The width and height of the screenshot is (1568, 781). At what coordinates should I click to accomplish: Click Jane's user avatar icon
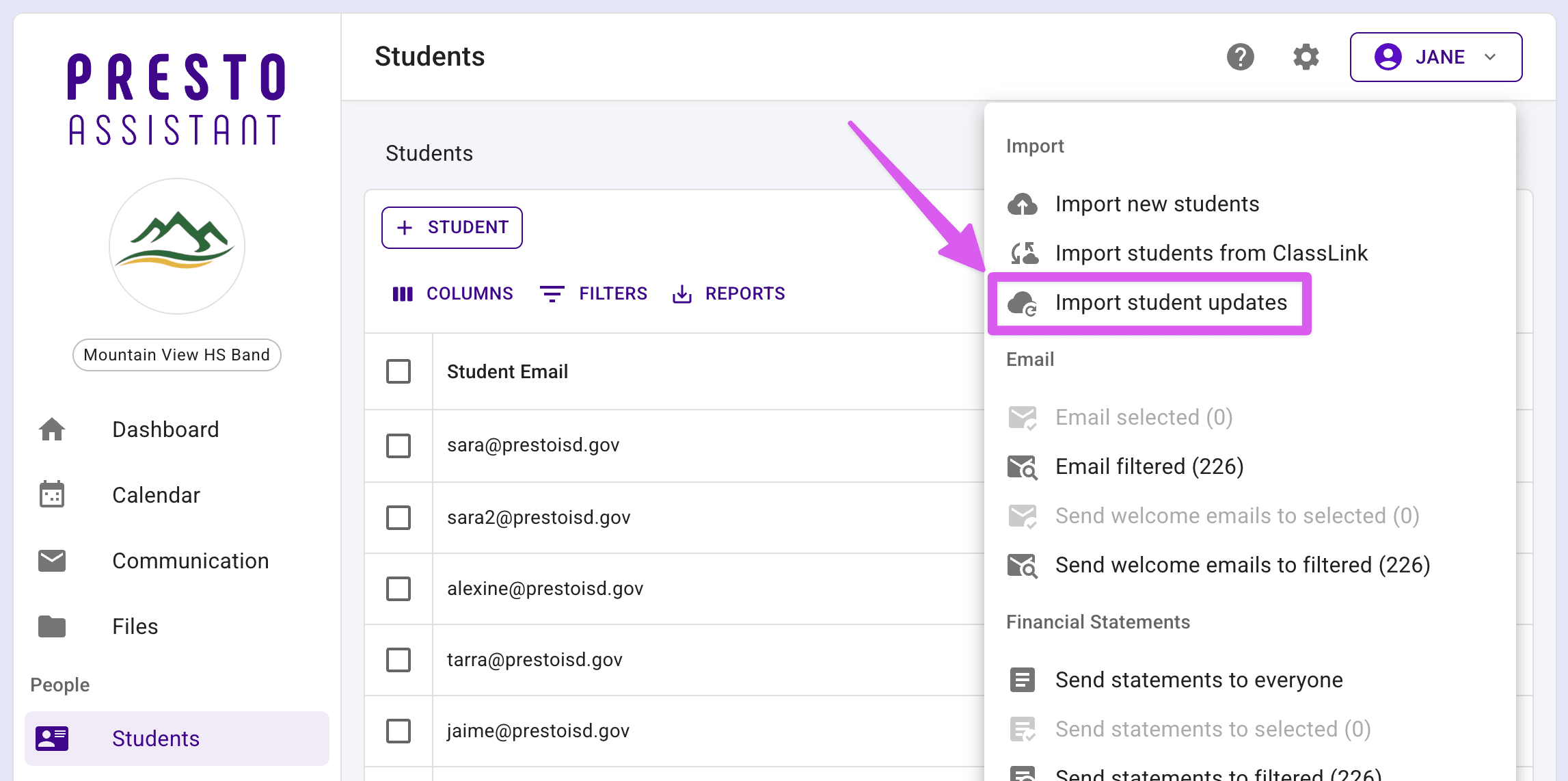[x=1388, y=57]
